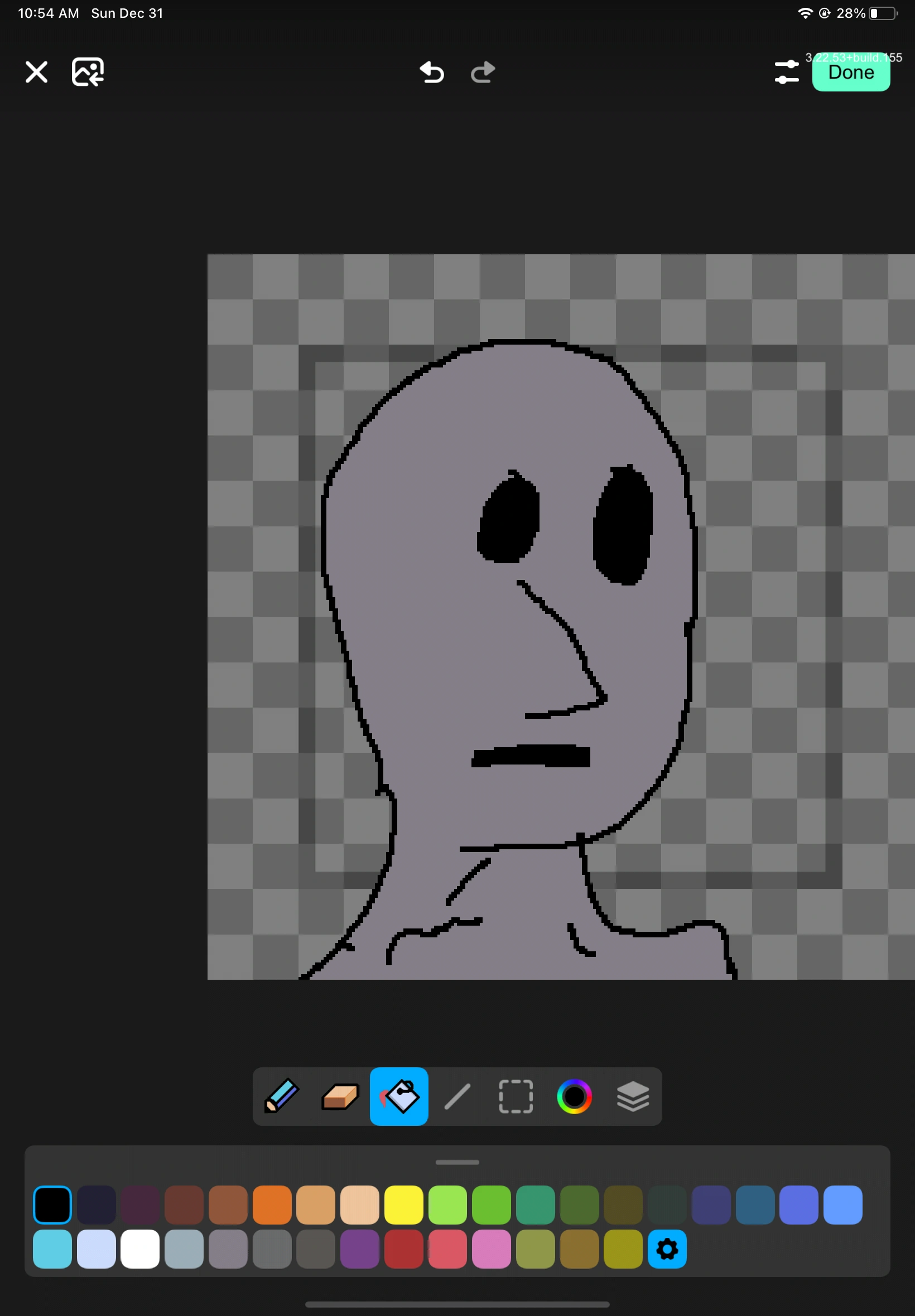Close the drawing editor
This screenshot has height=1316, width=915.
[36, 71]
